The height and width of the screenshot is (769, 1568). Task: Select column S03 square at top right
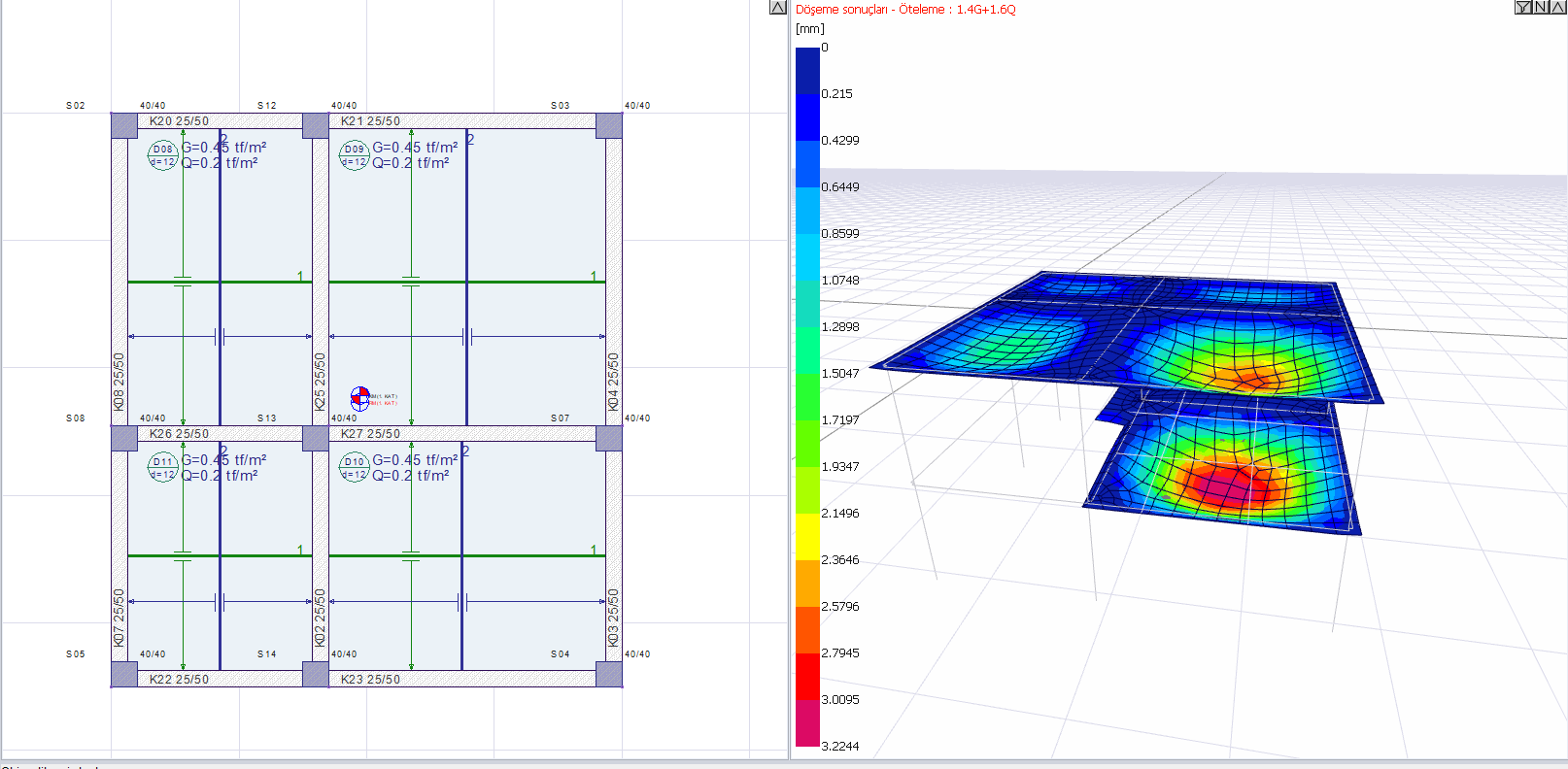[x=609, y=125]
